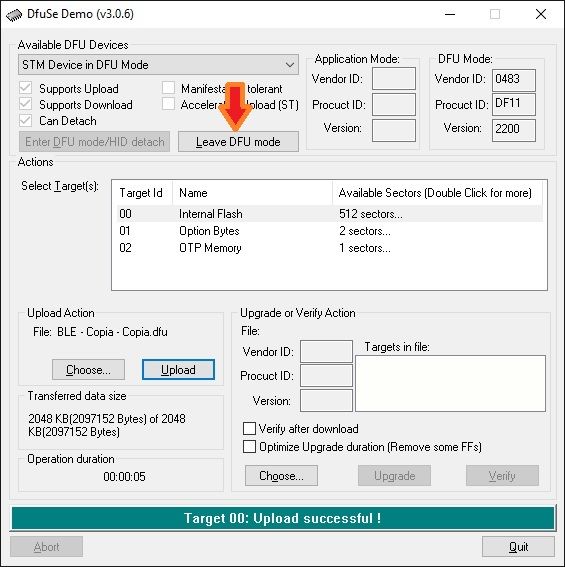
Task: Click Upgrade section Product ID field
Action: [x=326, y=375]
